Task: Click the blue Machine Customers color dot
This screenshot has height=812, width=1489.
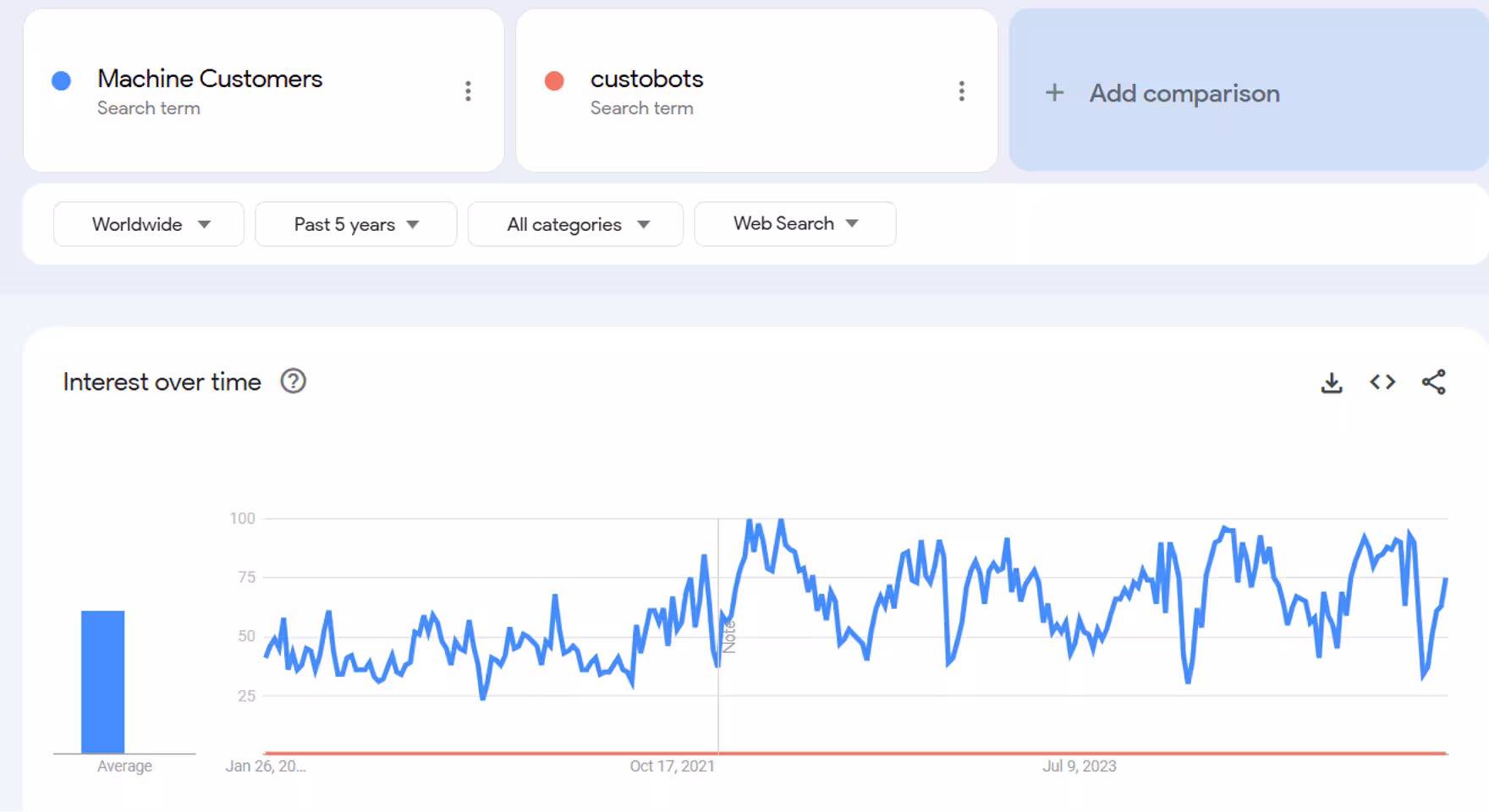Action: 61,80
